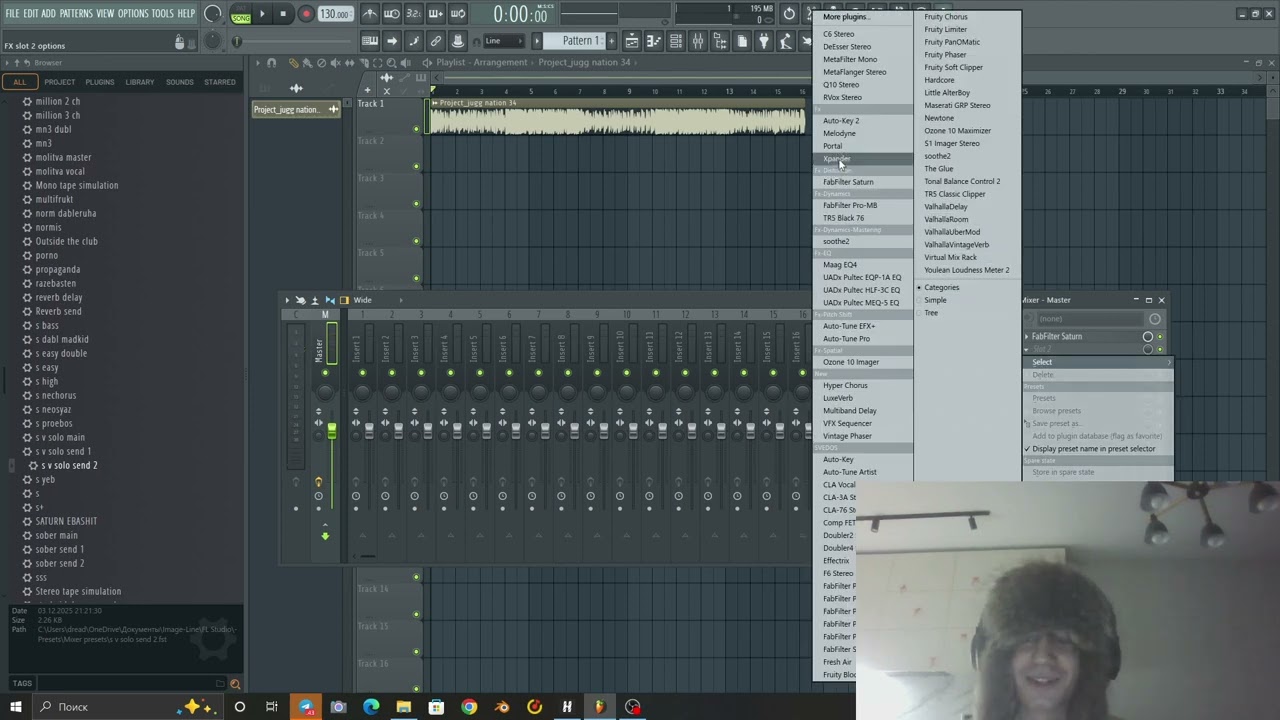Screen dimensions: 1280x720
Task: Open the FILE menu
Action: [x=12, y=14]
